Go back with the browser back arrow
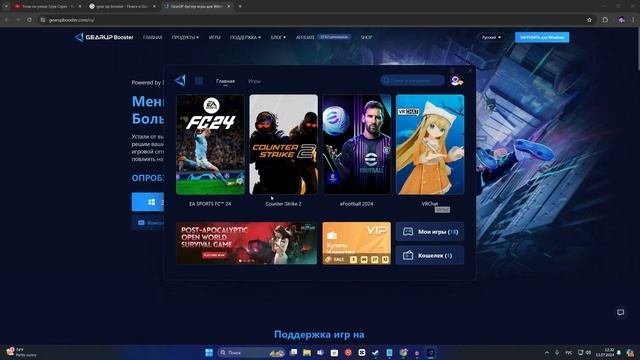This screenshot has height=360, width=640. (x=7, y=20)
